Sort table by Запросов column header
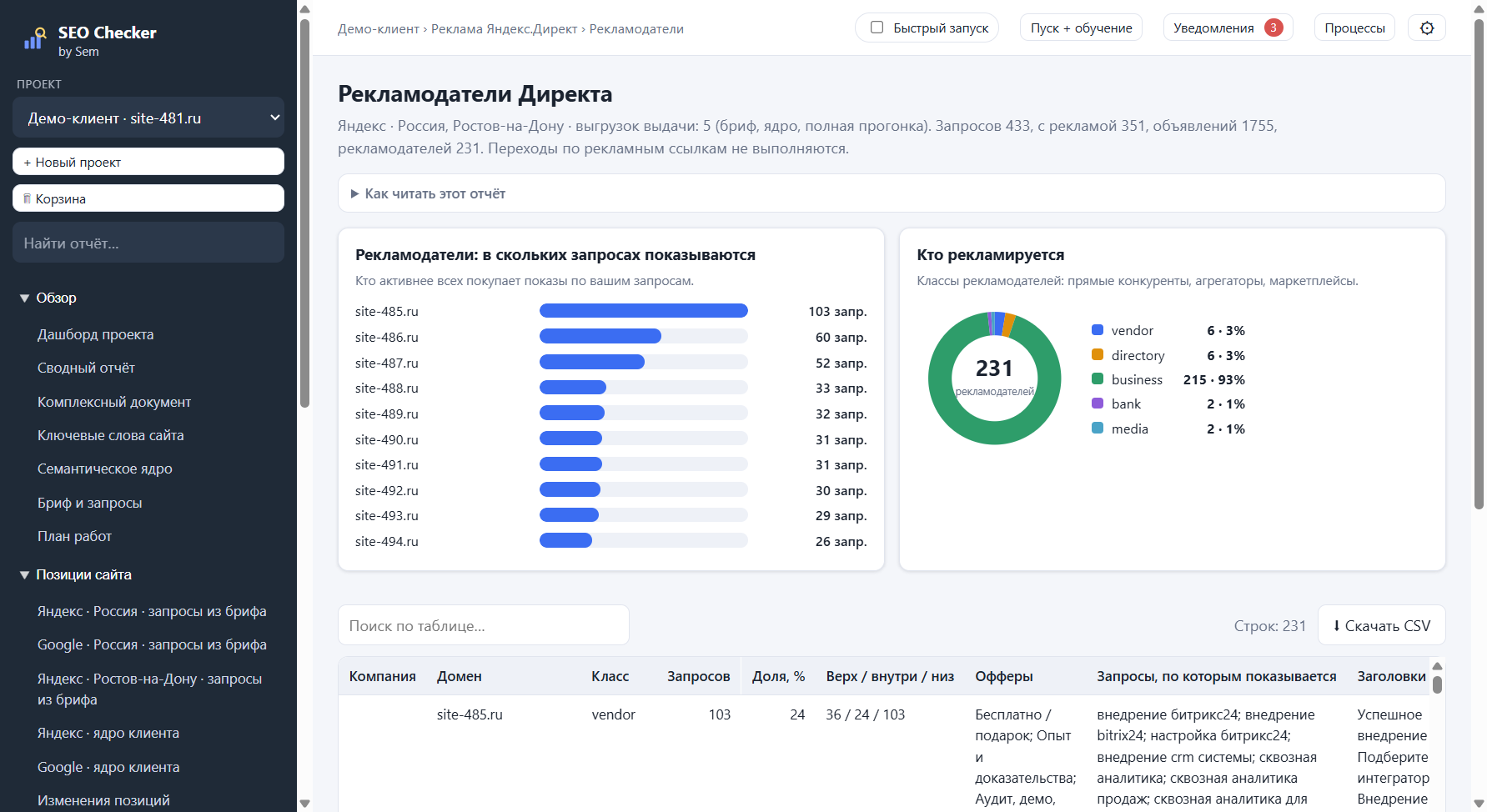1487x812 pixels. [698, 676]
